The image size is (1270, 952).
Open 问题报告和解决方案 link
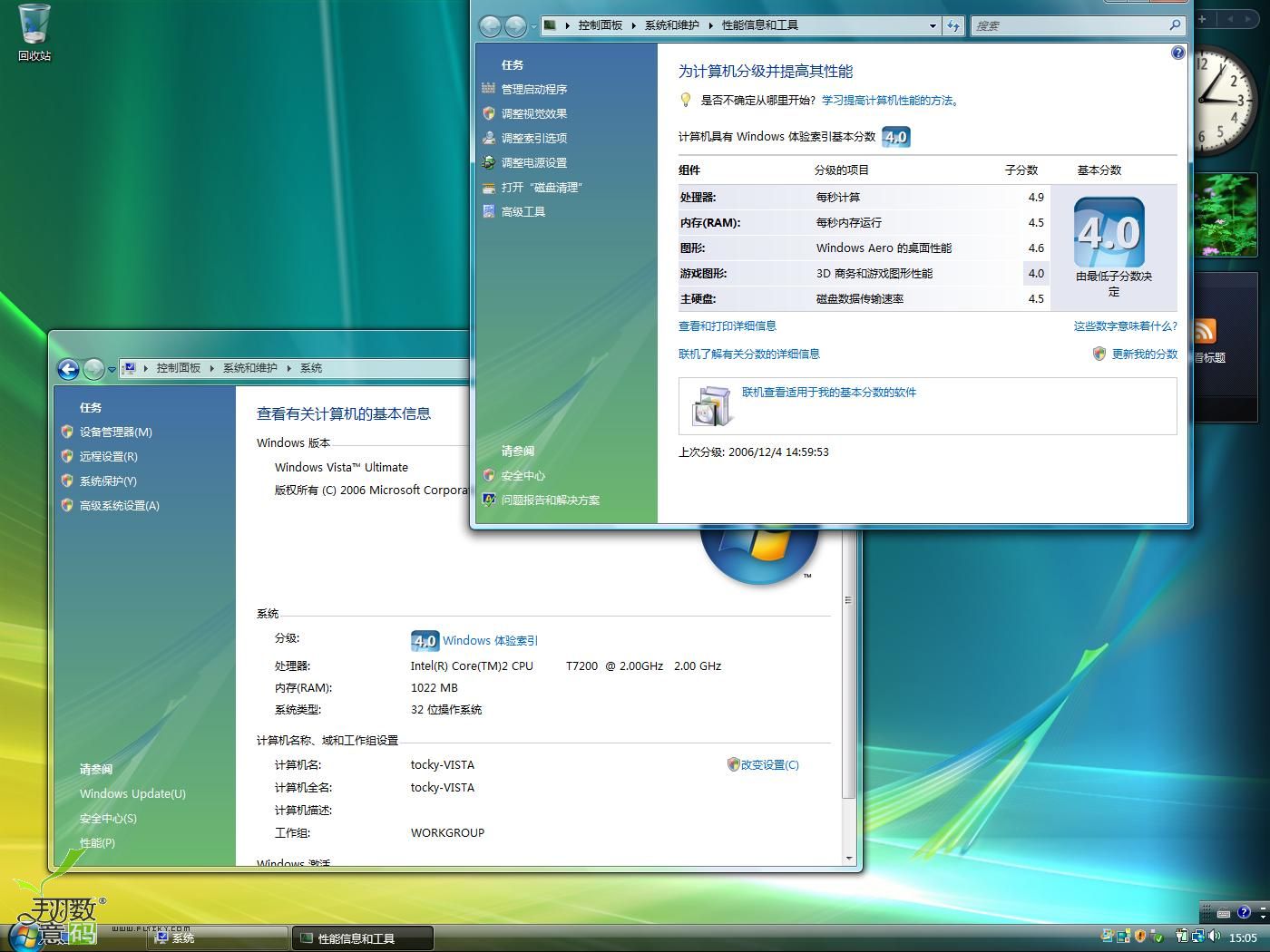click(x=551, y=500)
